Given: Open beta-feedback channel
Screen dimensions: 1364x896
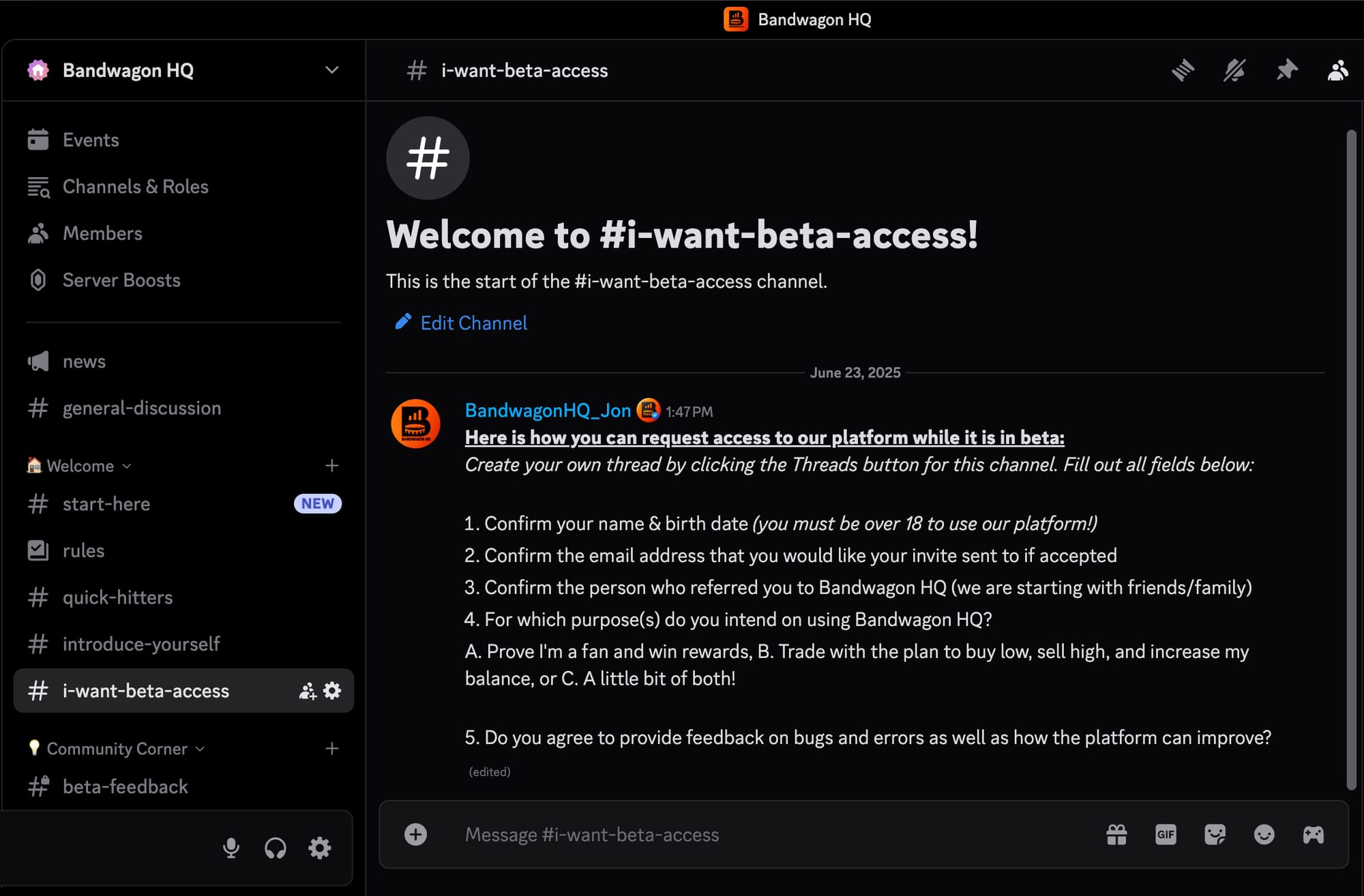Looking at the screenshot, I should pyautogui.click(x=183, y=787).
